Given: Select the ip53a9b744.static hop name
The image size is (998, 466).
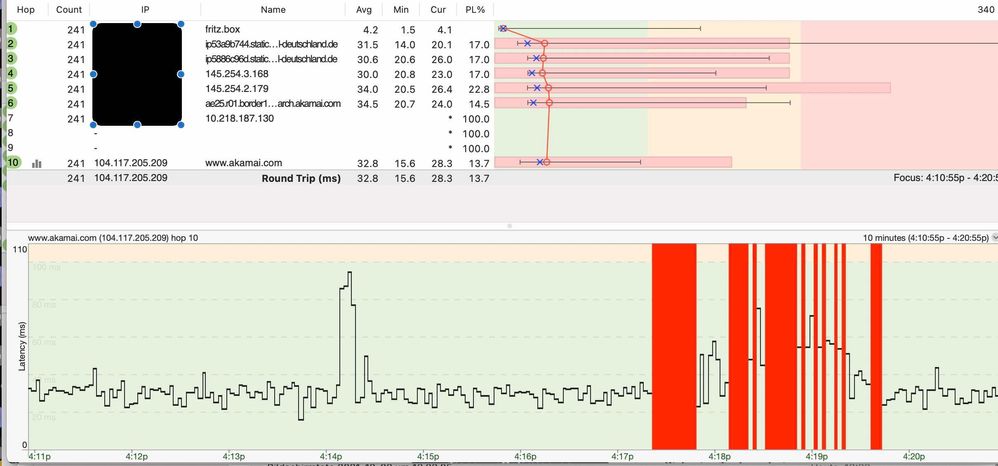Looking at the screenshot, I should (271, 44).
